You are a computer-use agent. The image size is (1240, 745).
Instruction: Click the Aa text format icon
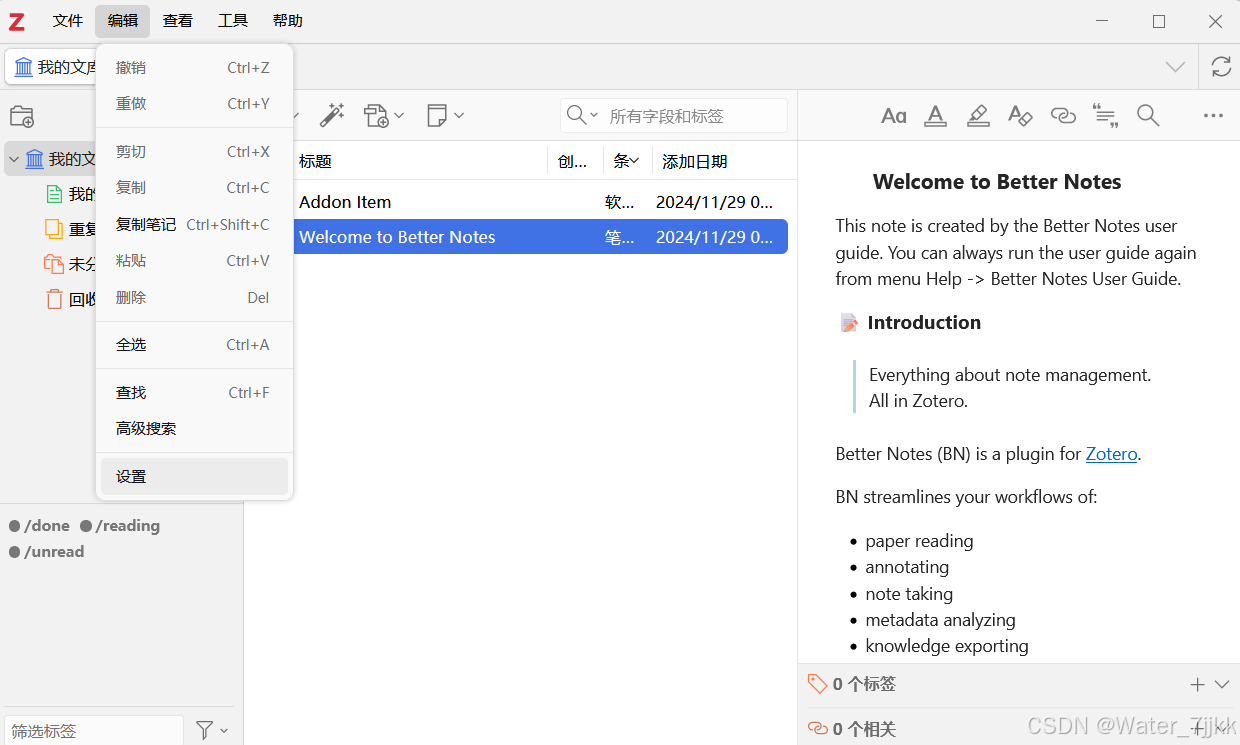tap(893, 116)
